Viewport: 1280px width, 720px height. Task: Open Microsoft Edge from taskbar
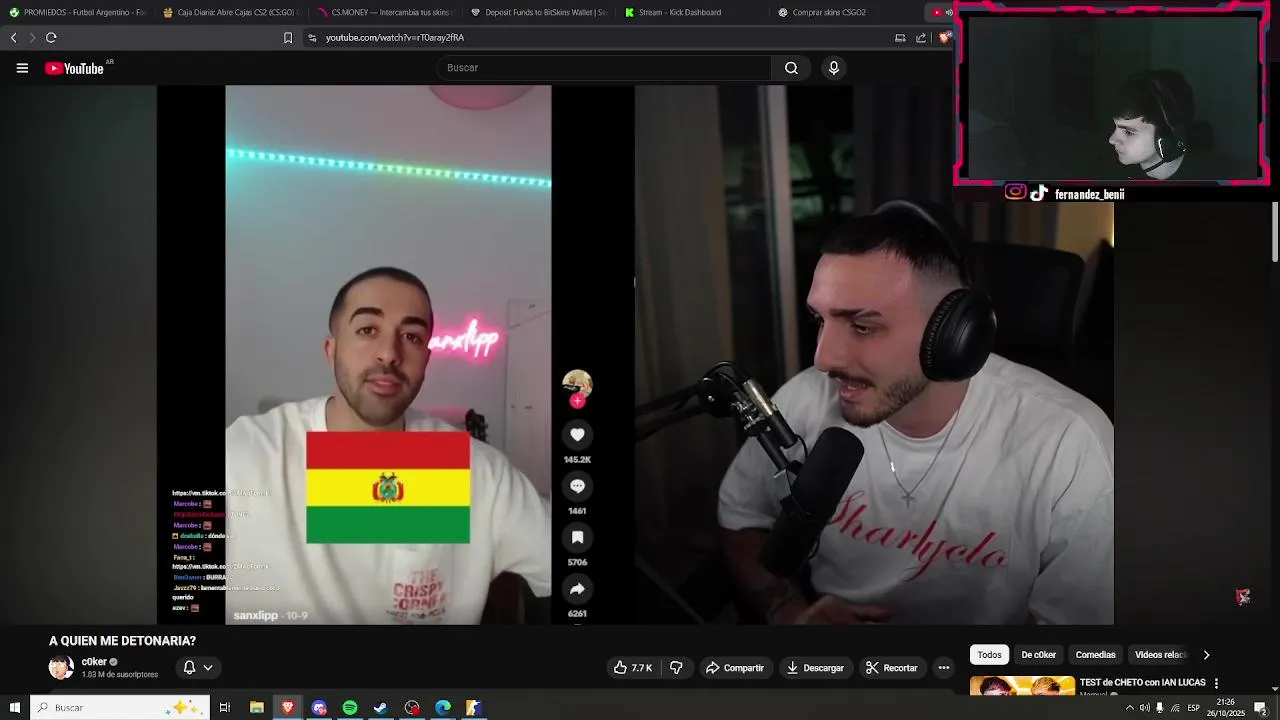click(443, 708)
